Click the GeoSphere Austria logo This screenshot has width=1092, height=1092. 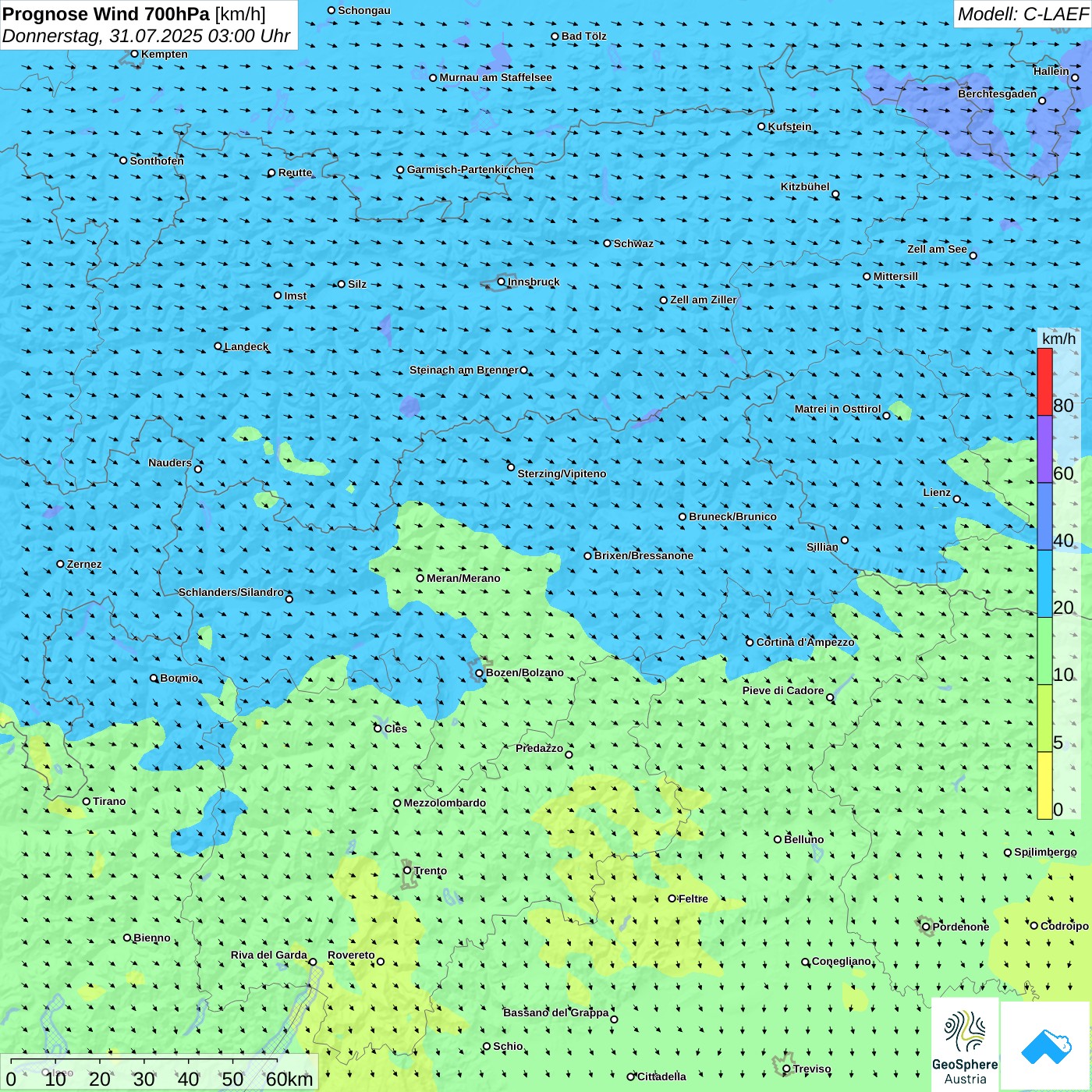(x=965, y=1045)
